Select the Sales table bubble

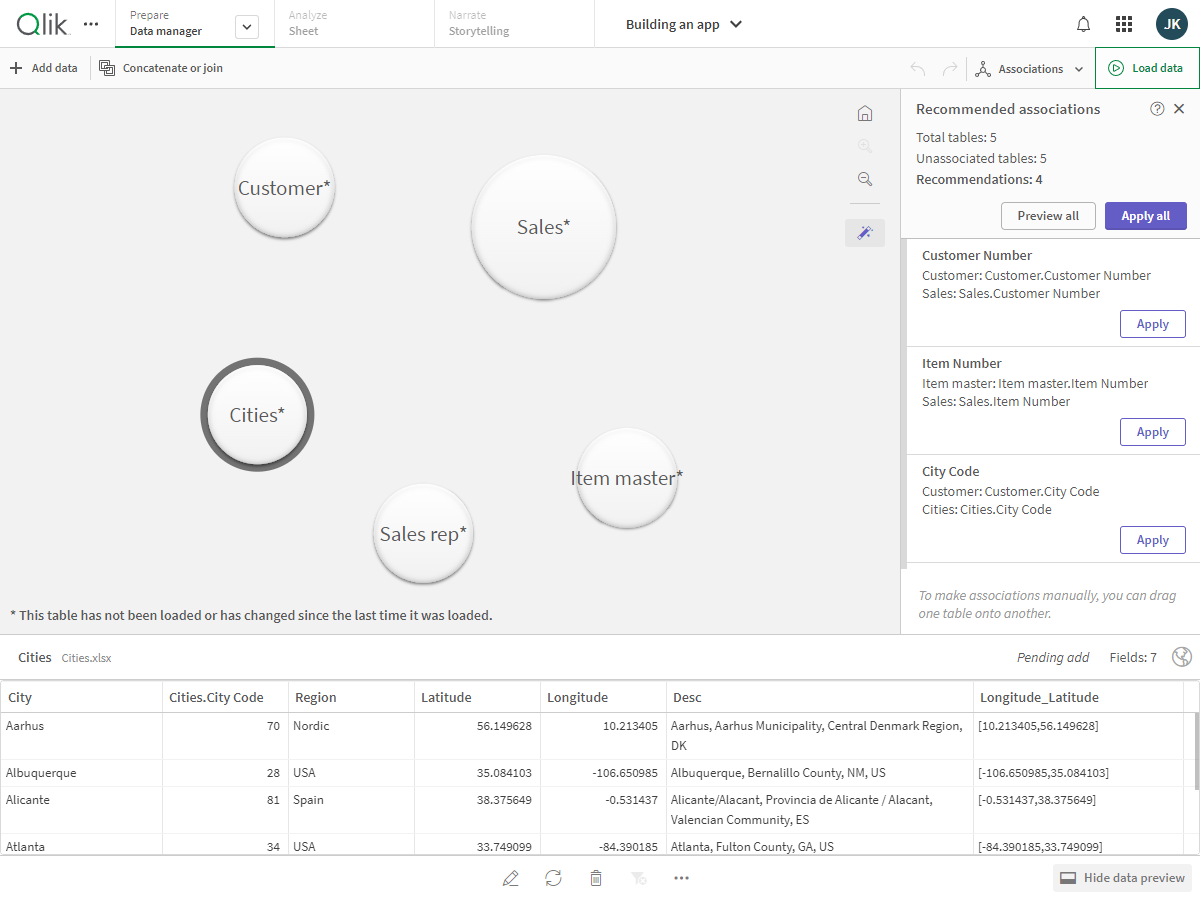(x=544, y=227)
